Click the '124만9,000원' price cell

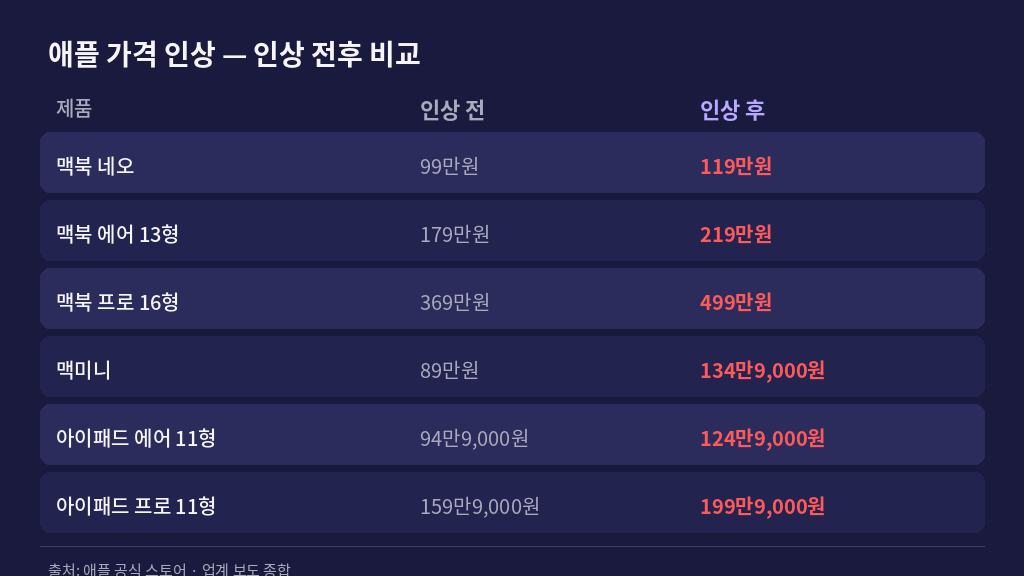click(x=762, y=438)
